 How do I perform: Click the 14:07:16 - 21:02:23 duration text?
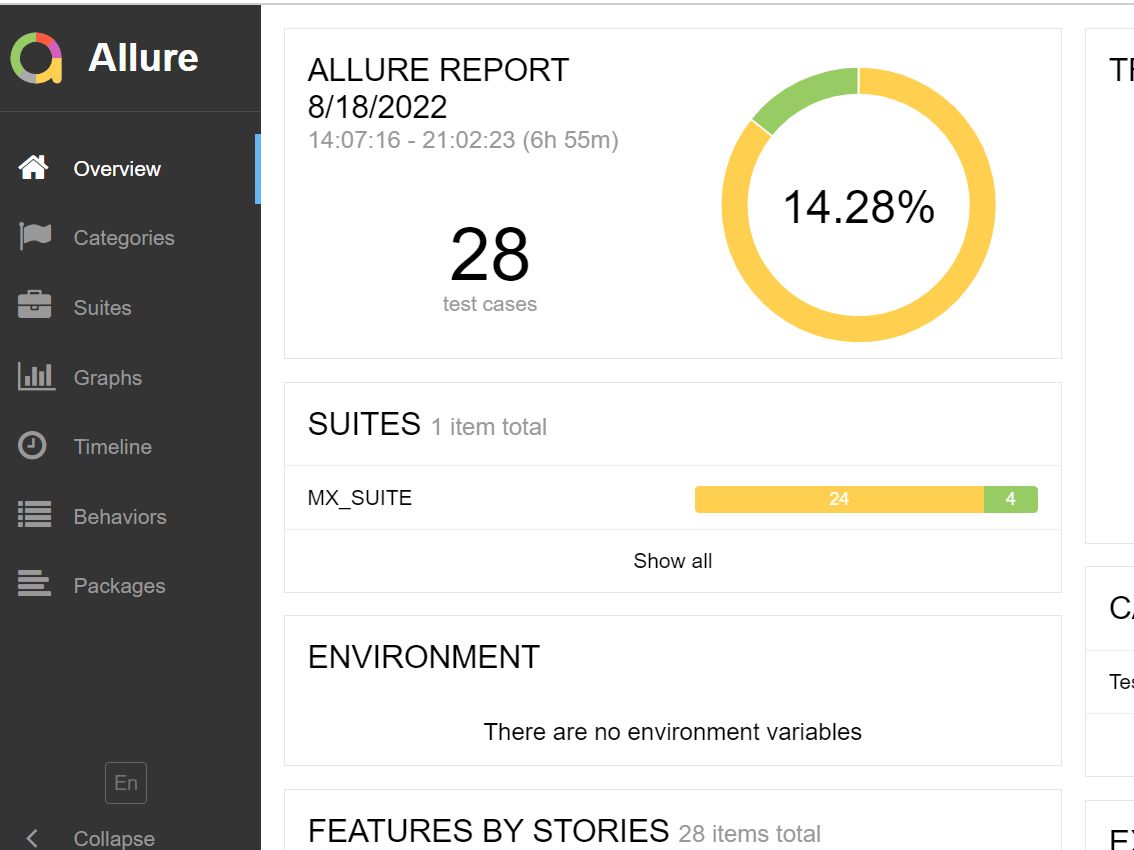(464, 140)
